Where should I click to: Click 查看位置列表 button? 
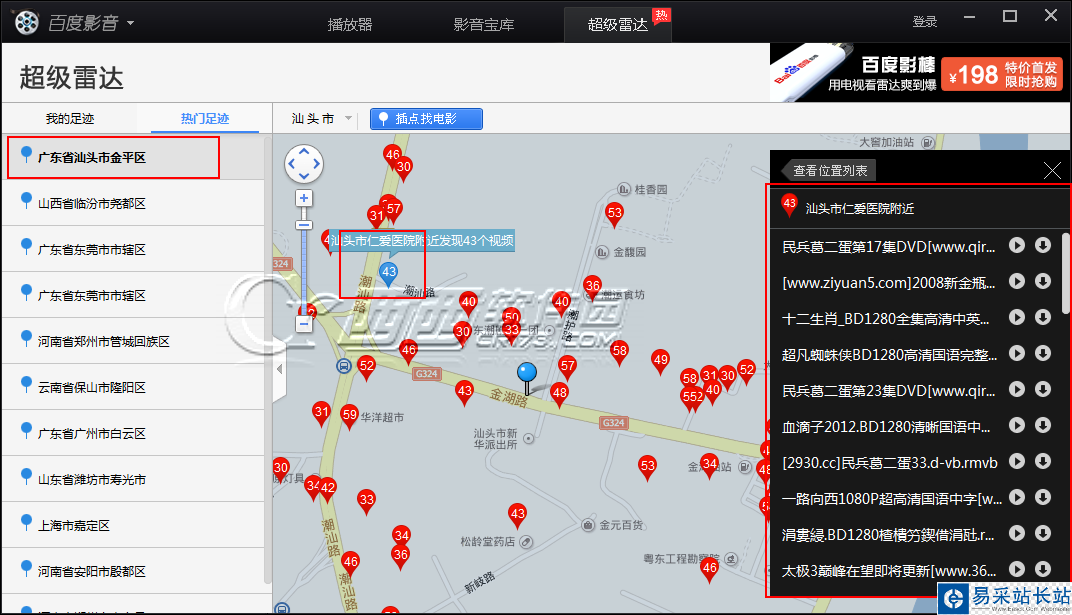(829, 170)
